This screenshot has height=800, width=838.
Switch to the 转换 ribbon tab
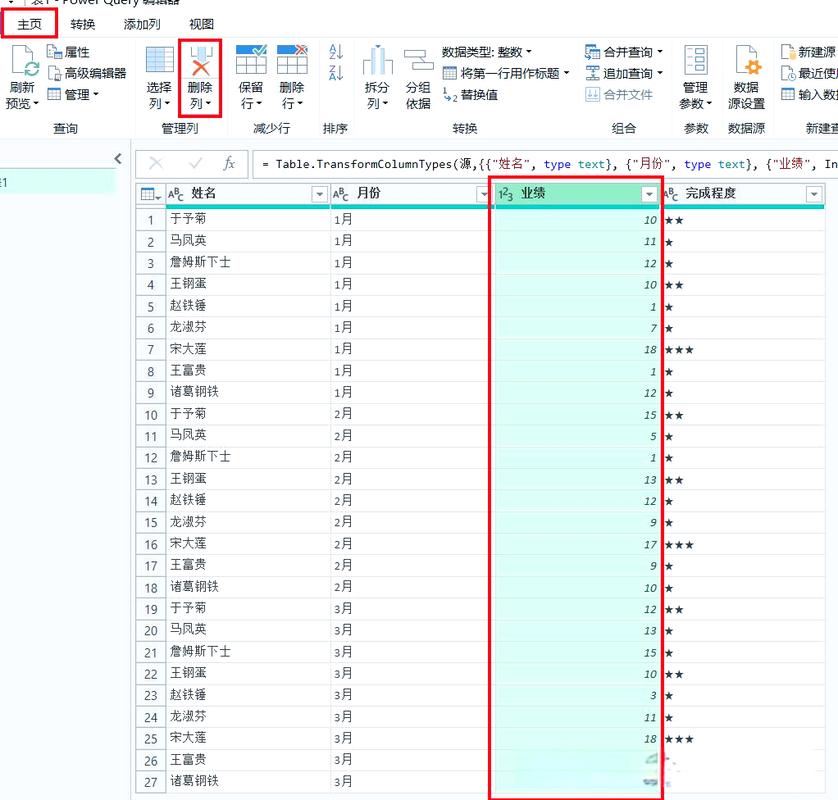82,24
